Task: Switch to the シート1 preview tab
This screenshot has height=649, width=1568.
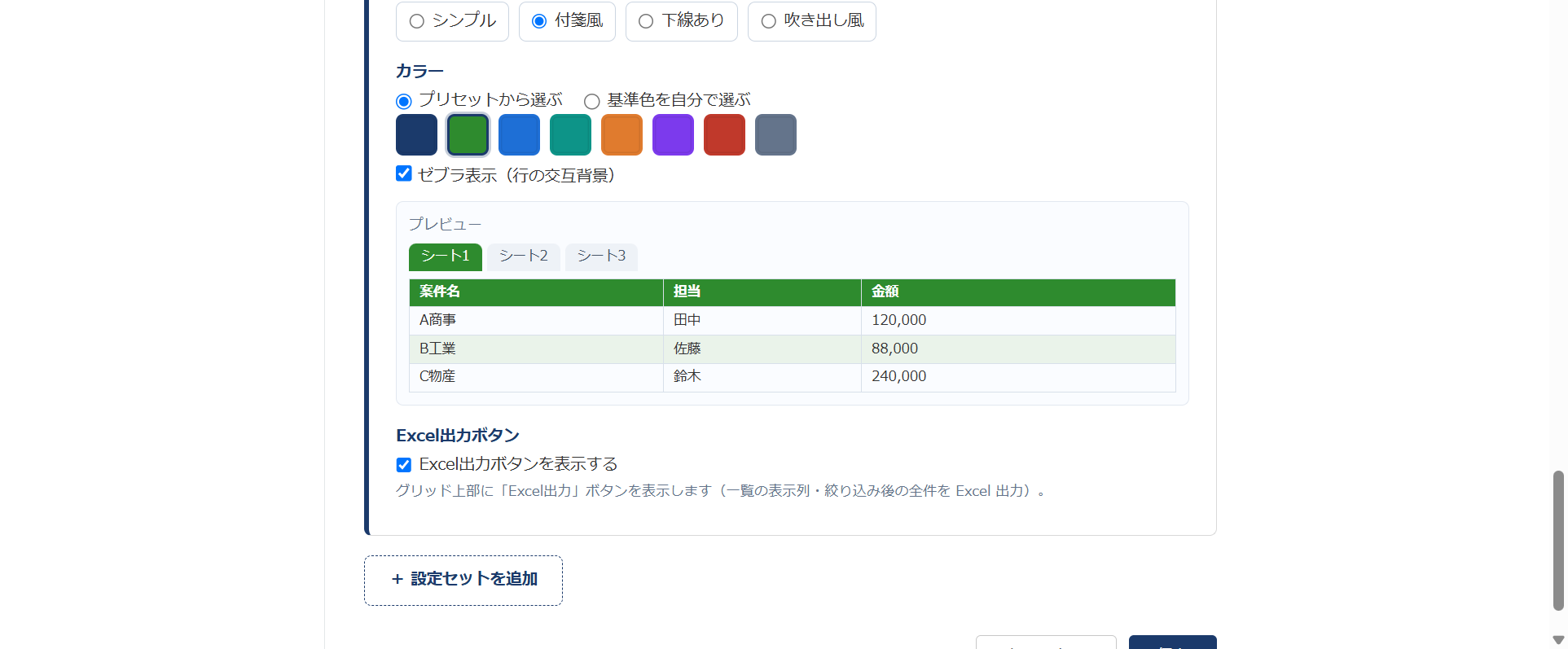Action: click(446, 257)
